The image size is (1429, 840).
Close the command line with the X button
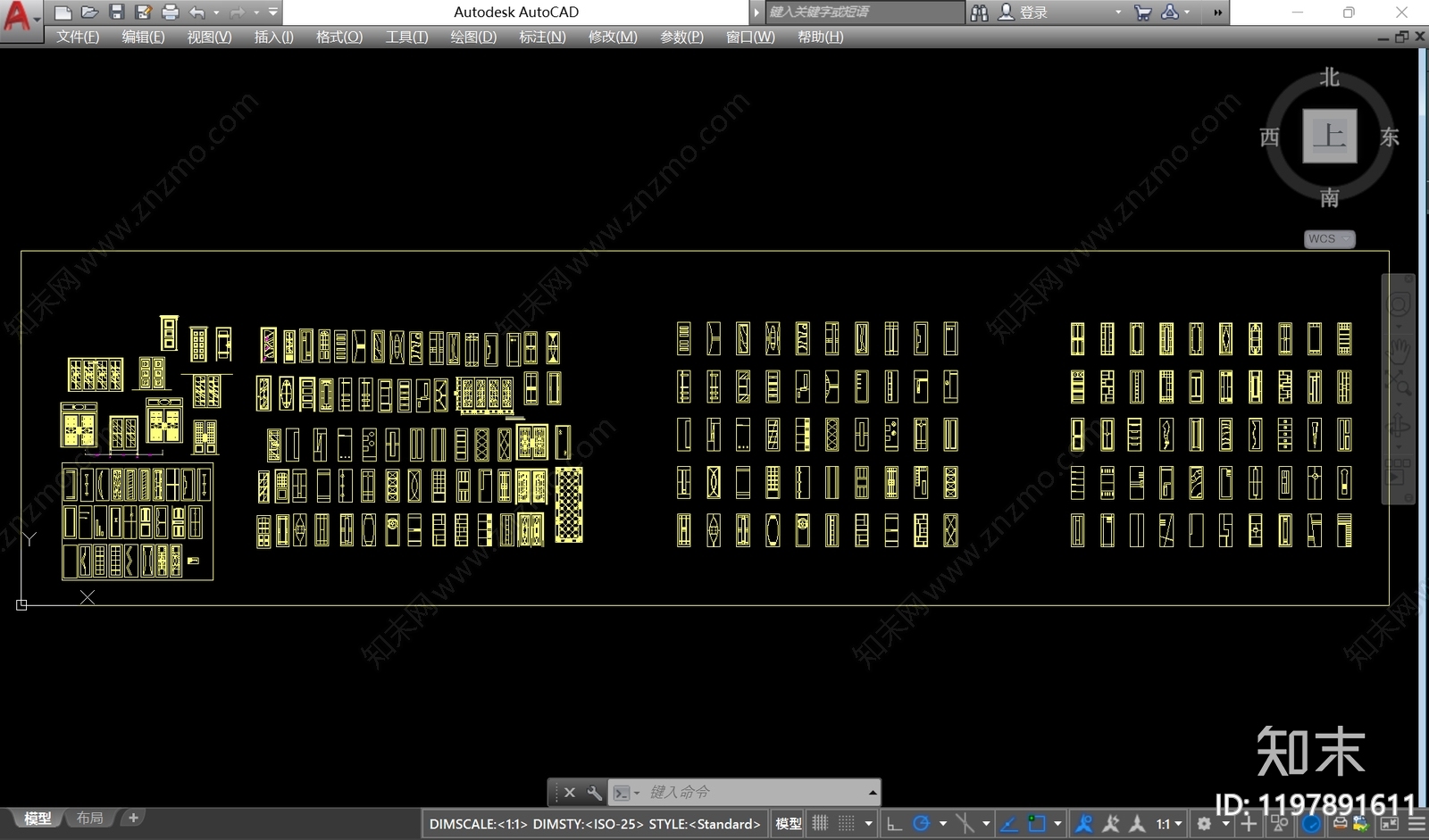(x=569, y=792)
